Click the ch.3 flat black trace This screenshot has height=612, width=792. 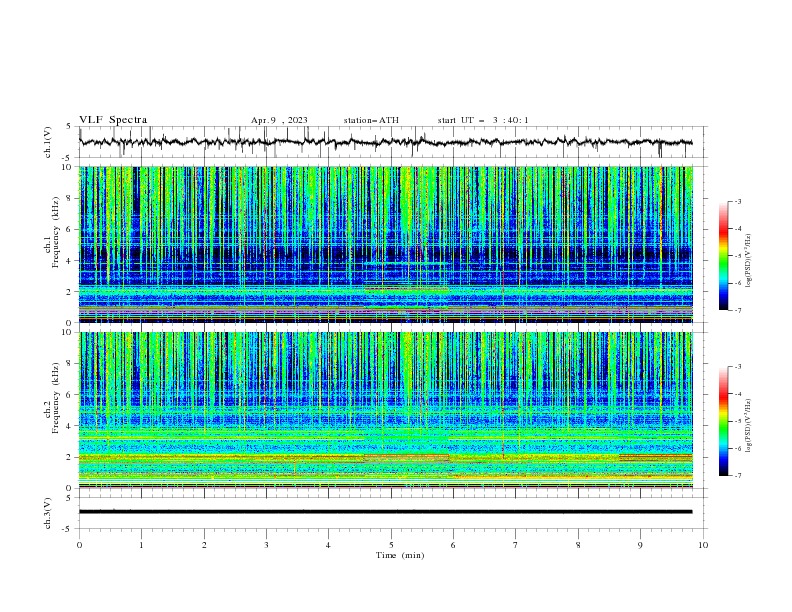[385, 512]
